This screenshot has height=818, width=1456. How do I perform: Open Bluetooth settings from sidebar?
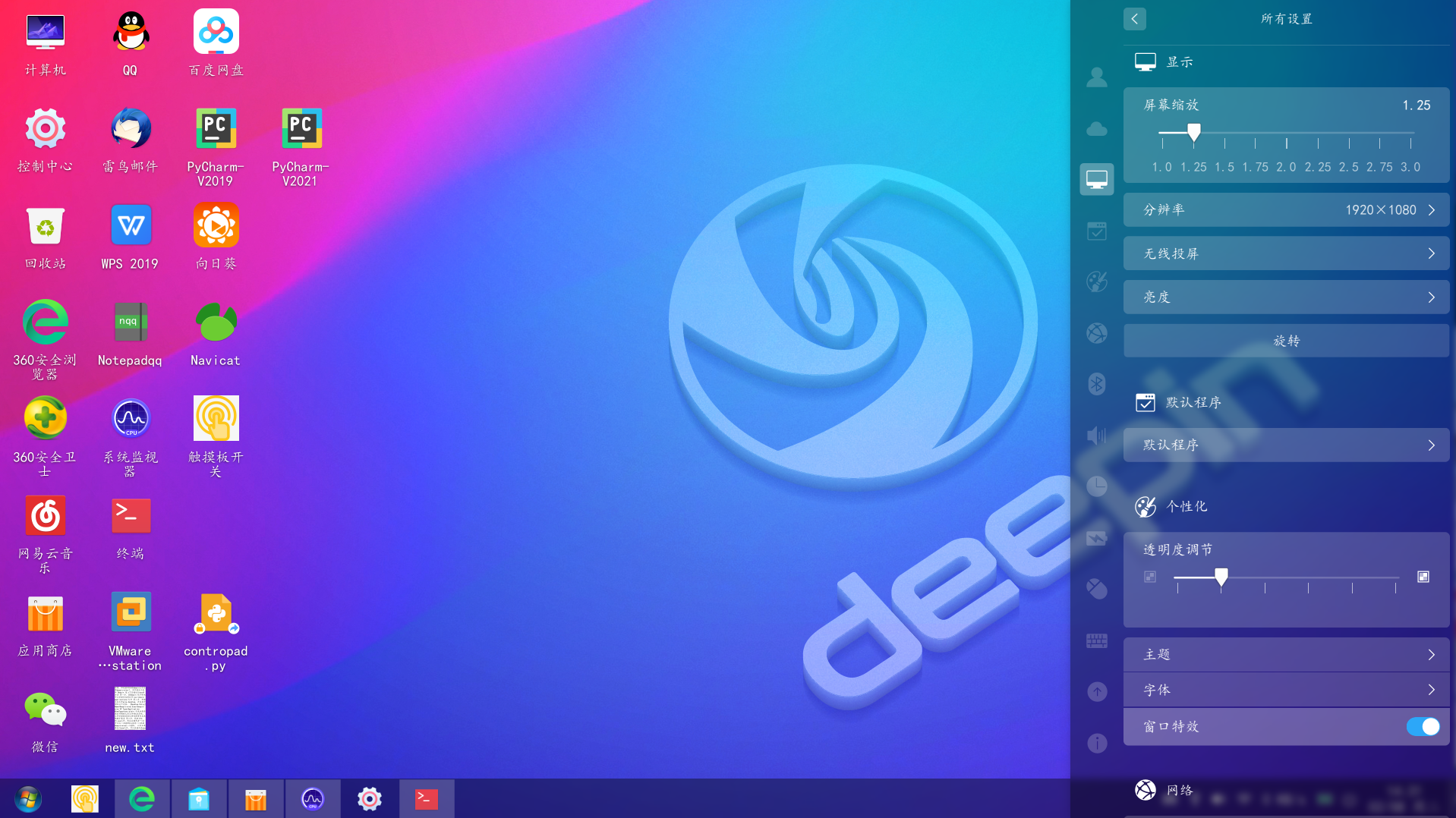(1096, 384)
